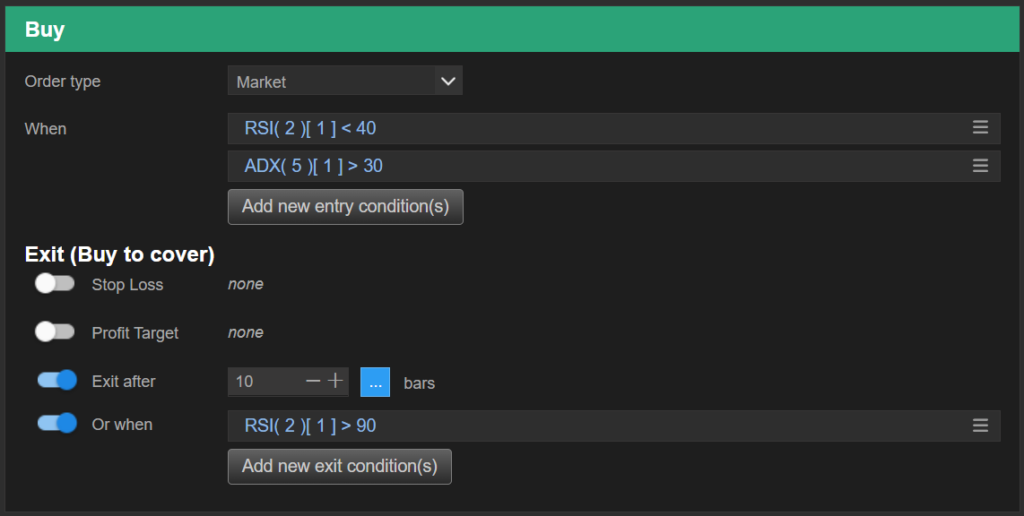Open hamburger menu for RSI > 90 exit condition
Screen dimensions: 1024x516
980,426
